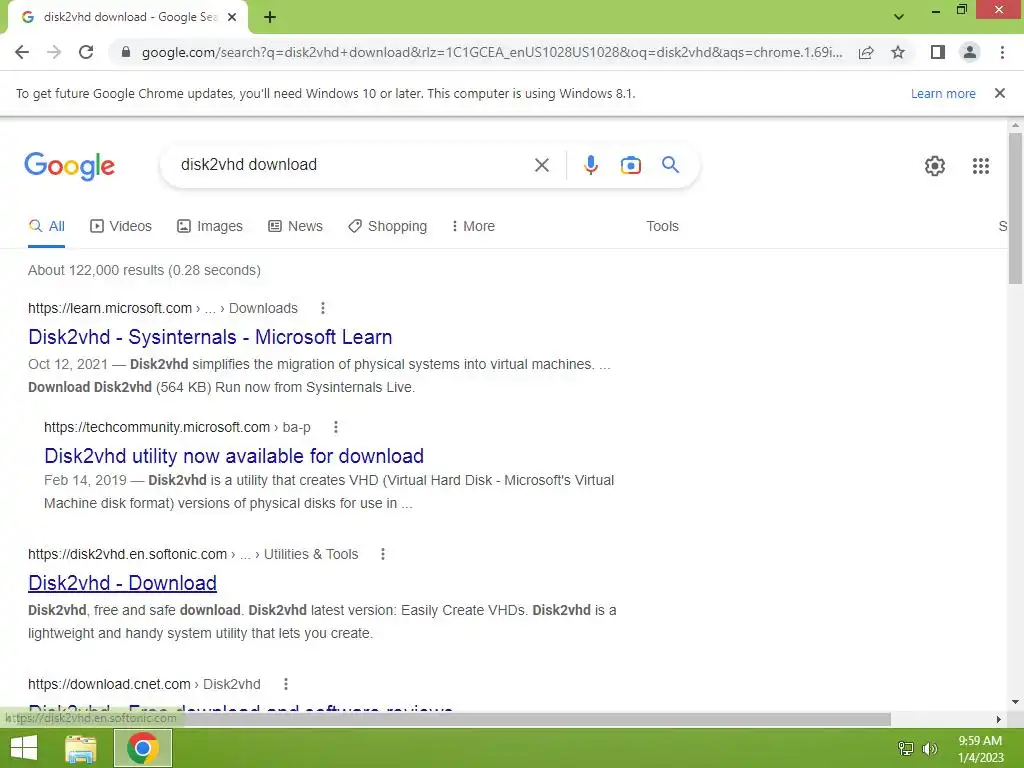Expand the More search categories menu
Viewport: 1024px width, 768px height.
473,227
